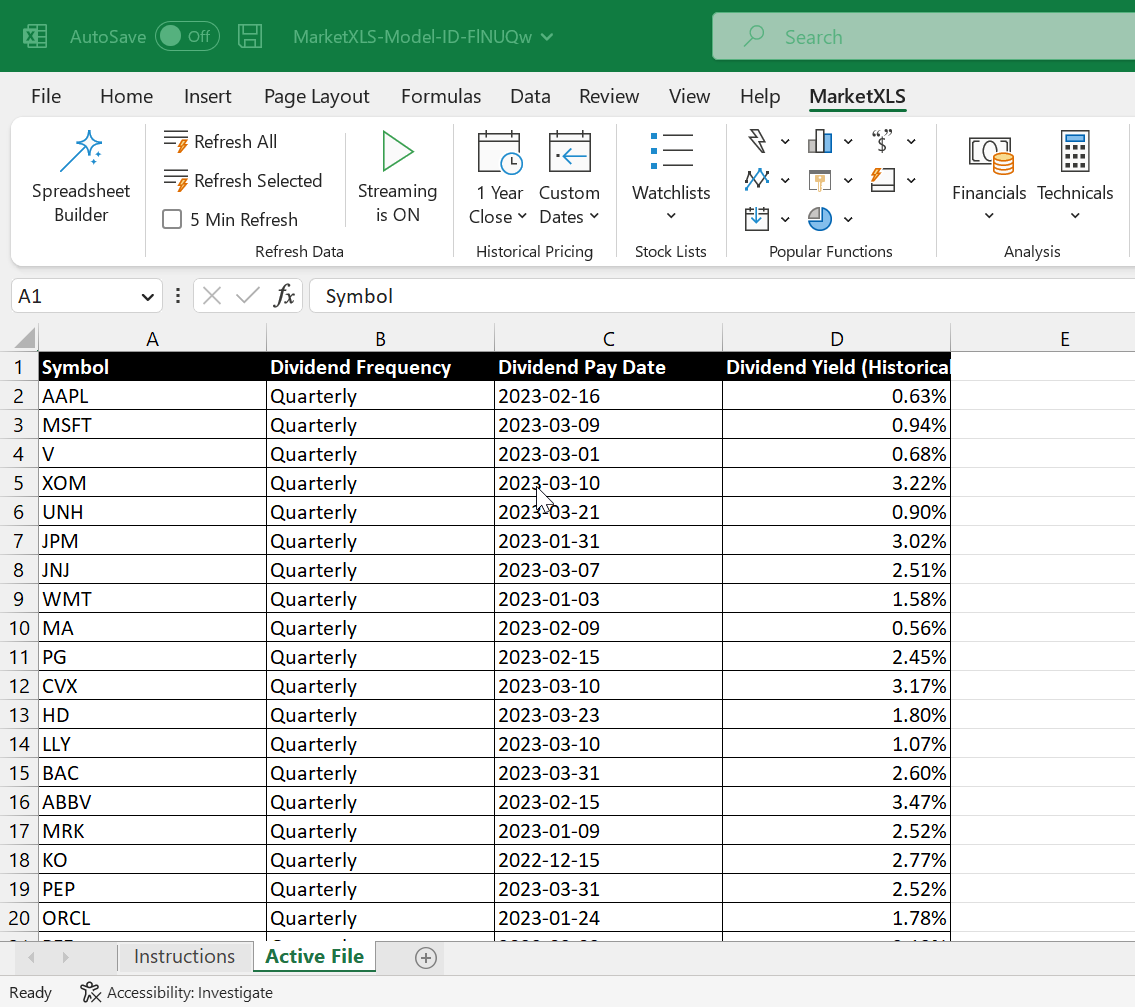Click the Select All corner triangle
The width and height of the screenshot is (1135, 1007).
25,338
